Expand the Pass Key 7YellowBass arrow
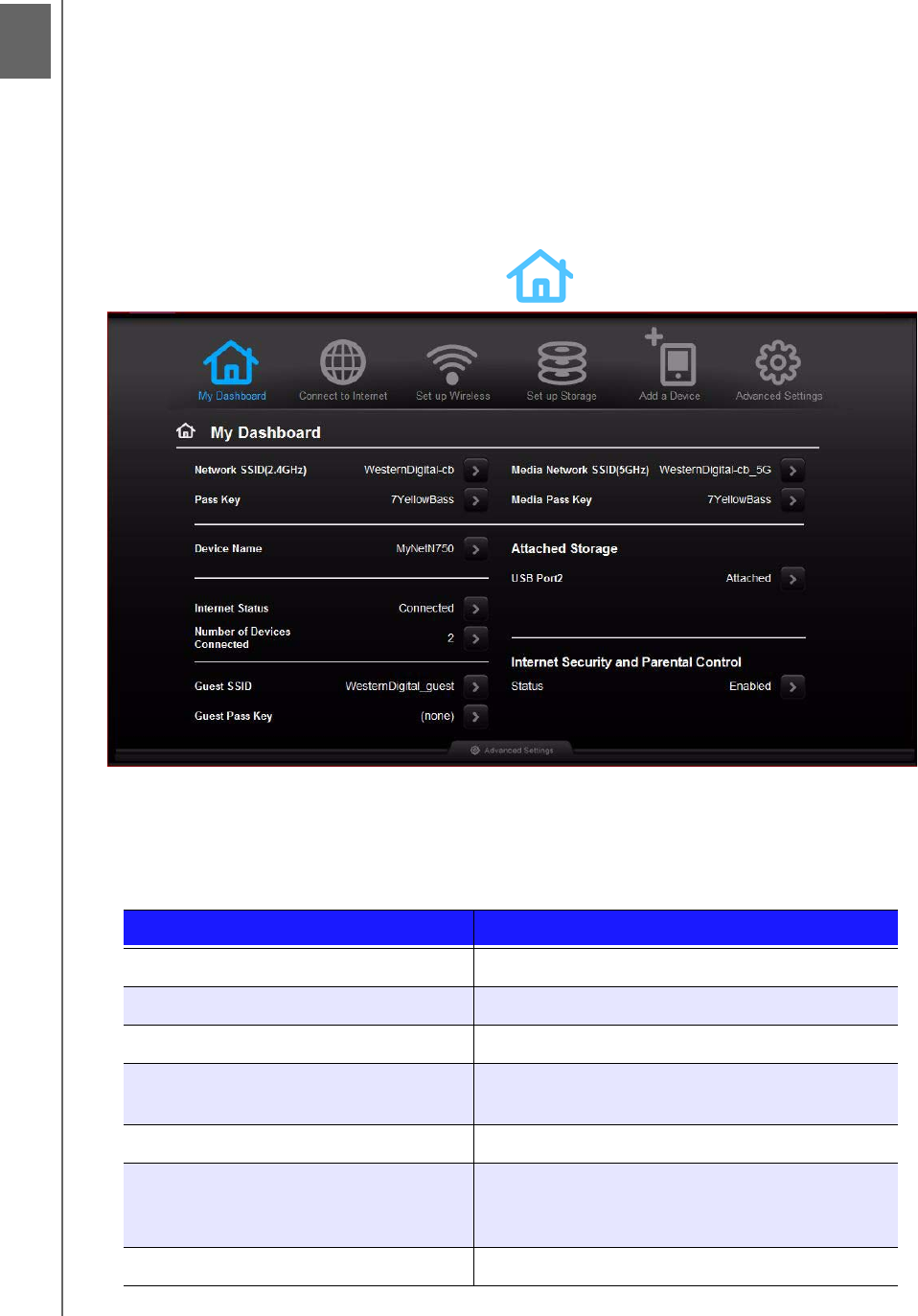 (475, 500)
